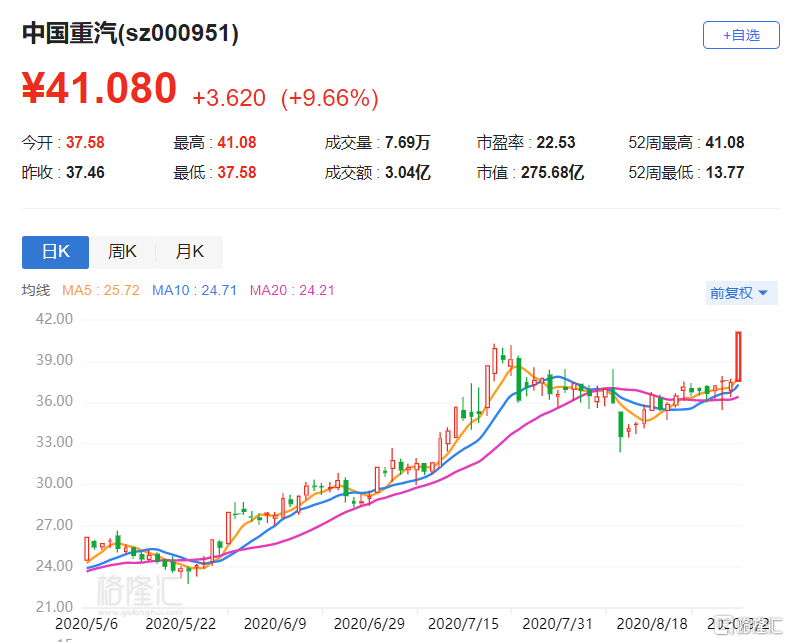Click the 市盈率 value 22.53
Image resolution: width=789 pixels, height=642 pixels.
(556, 142)
